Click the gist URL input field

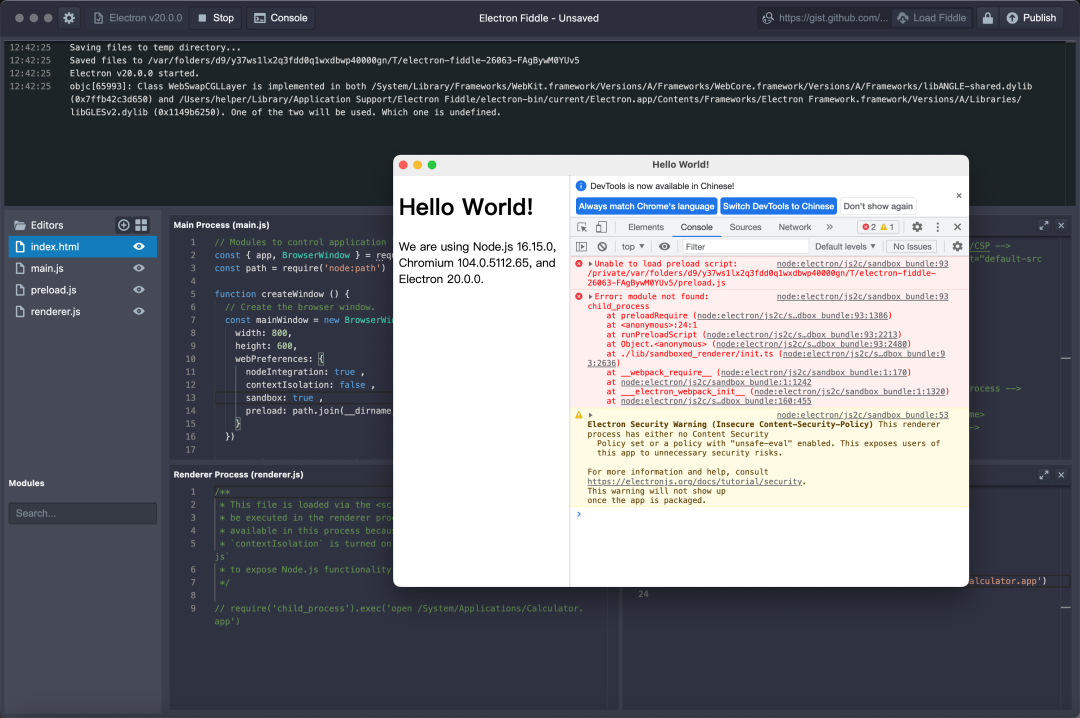(825, 18)
